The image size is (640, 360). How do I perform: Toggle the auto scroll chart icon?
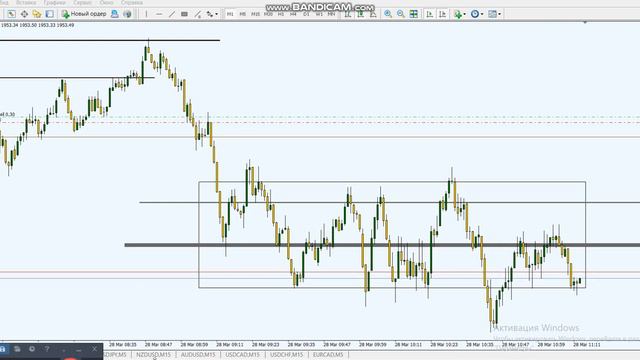point(429,14)
